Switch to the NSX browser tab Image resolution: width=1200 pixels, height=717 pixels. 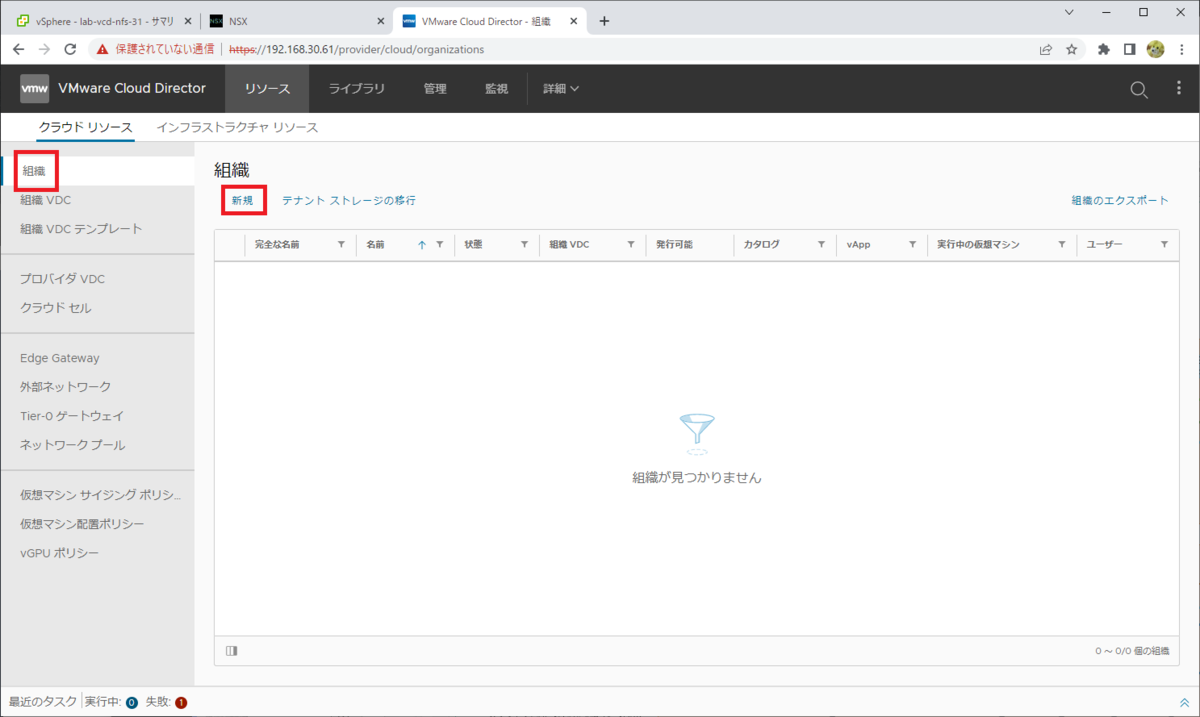click(297, 21)
